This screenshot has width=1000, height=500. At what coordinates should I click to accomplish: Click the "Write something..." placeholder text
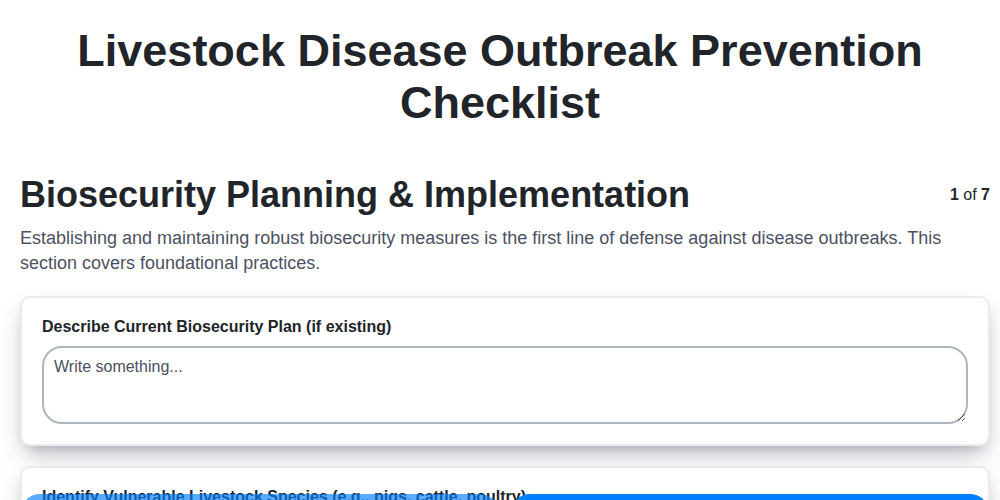tap(118, 367)
